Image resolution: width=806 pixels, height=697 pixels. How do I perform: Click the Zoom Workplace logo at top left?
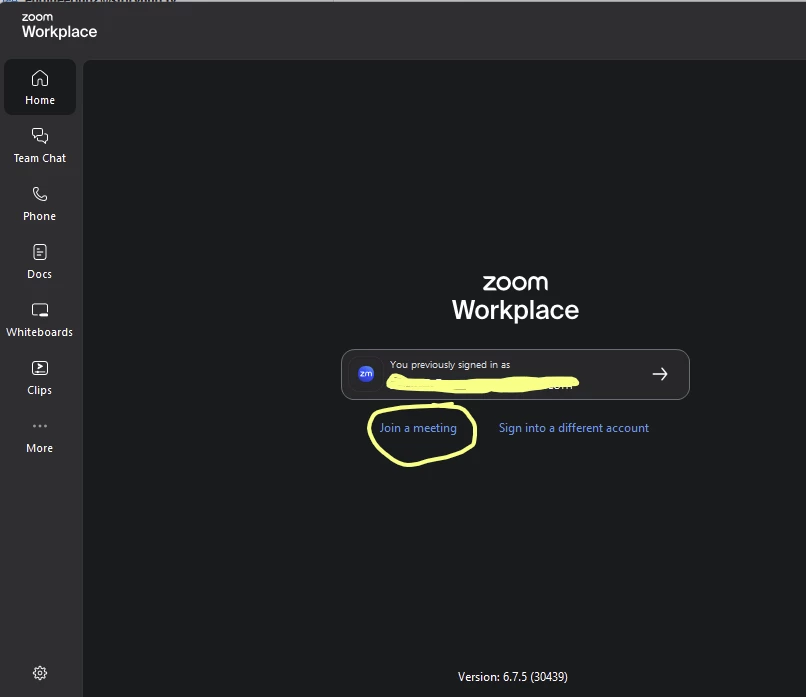coord(59,26)
